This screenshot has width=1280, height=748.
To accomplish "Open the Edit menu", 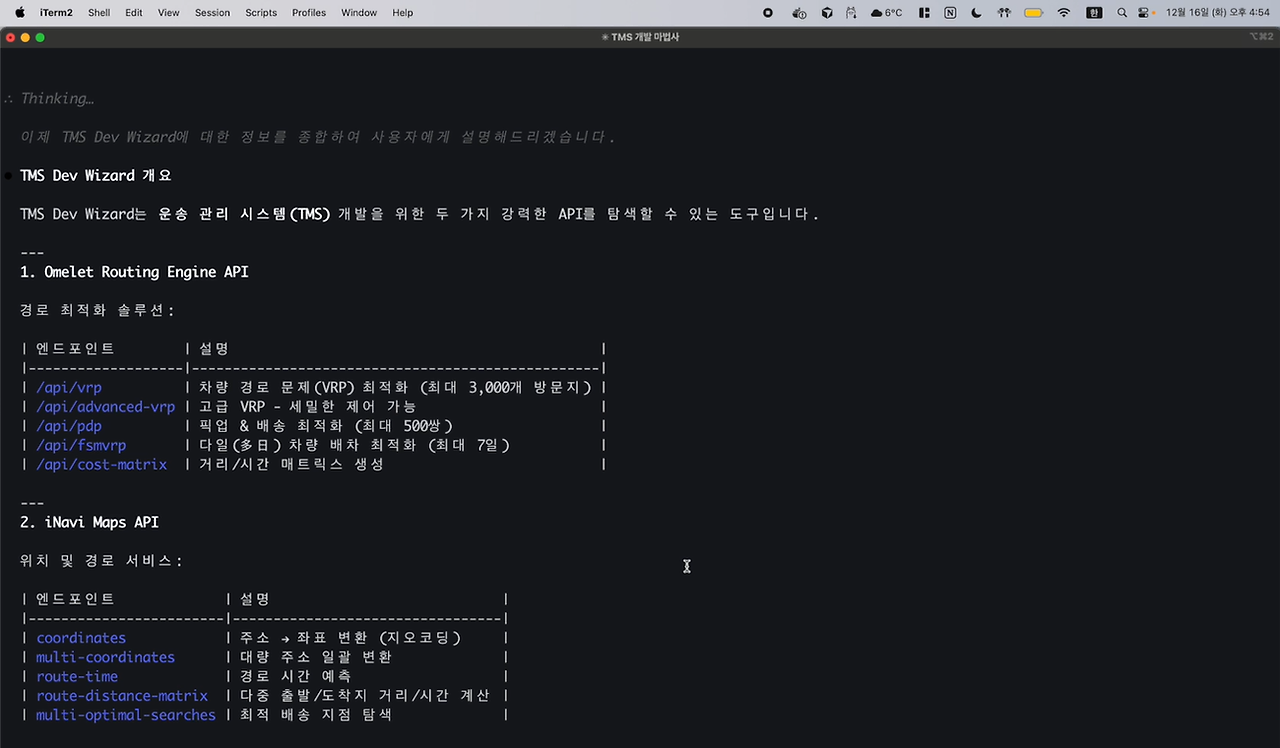I will click(x=133, y=13).
